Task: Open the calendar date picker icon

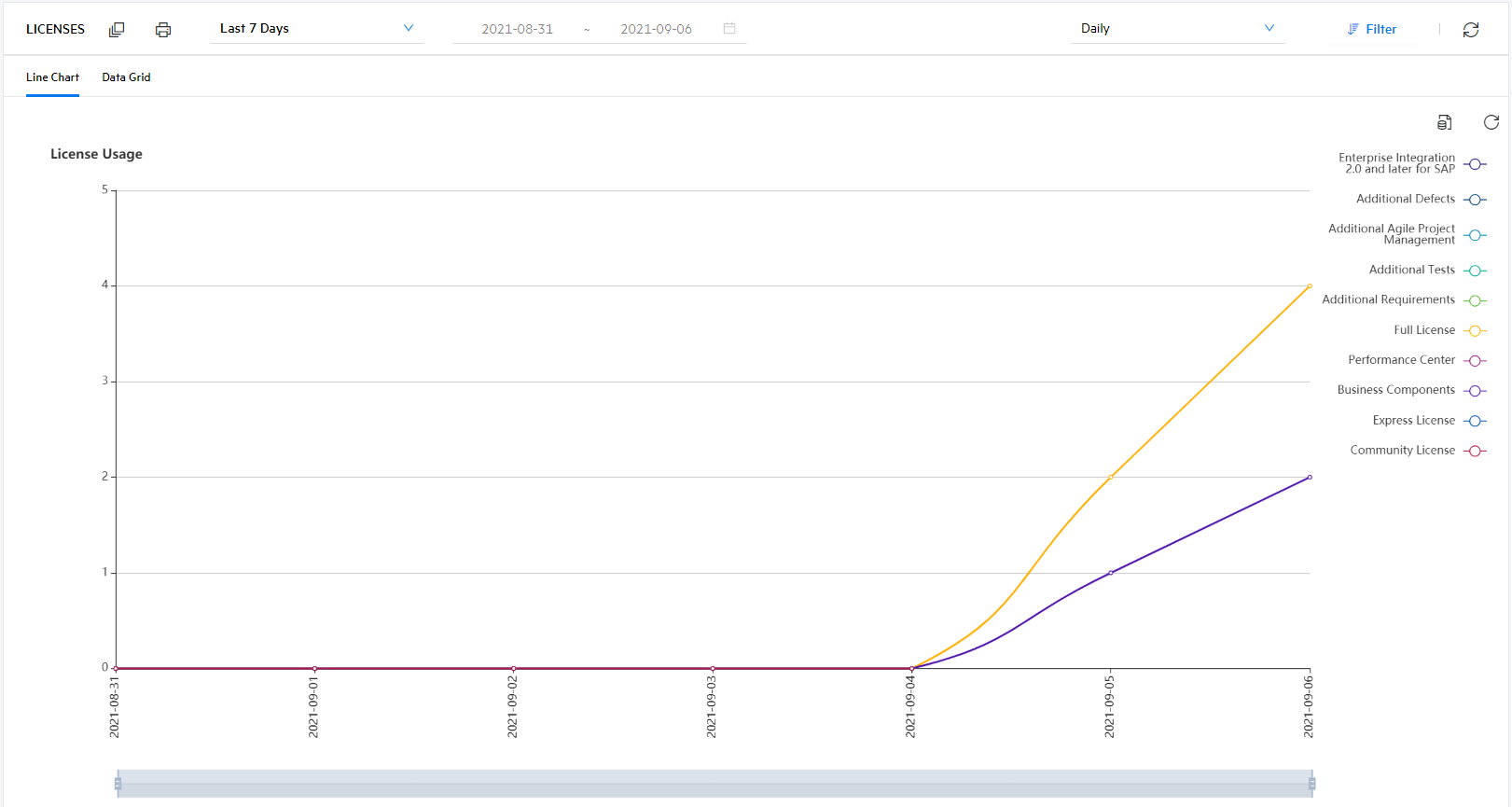Action: [729, 29]
